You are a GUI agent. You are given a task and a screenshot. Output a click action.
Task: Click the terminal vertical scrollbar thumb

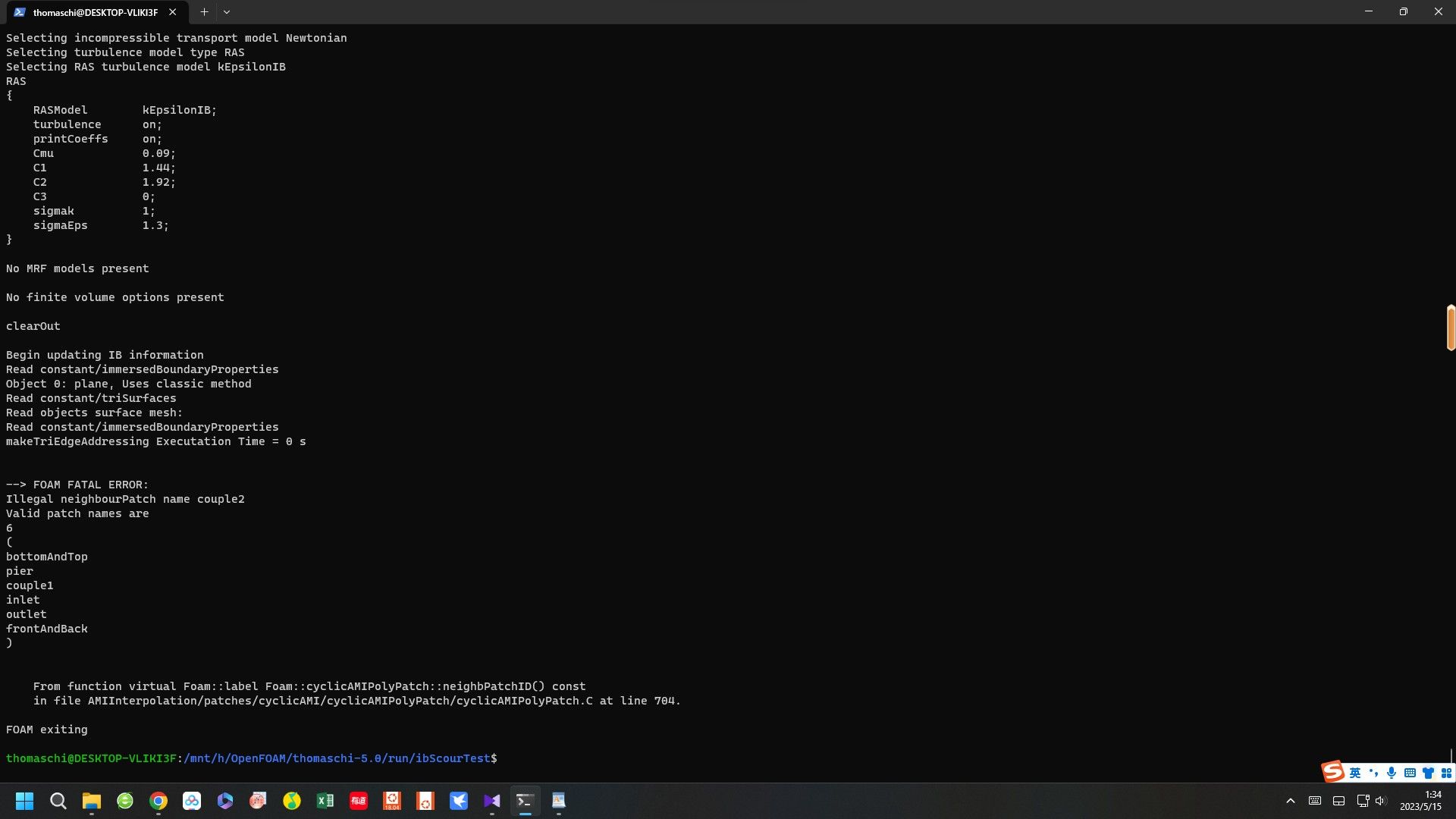pos(1451,328)
